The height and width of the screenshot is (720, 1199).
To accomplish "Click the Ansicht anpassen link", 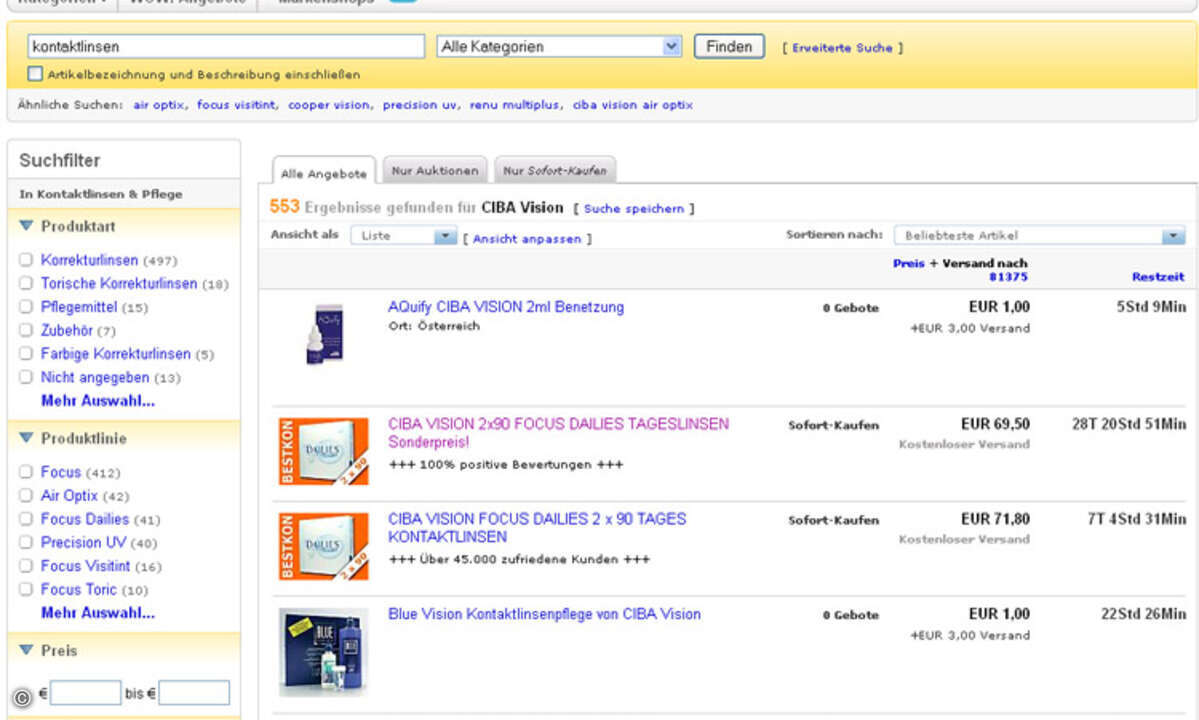I will [x=527, y=238].
